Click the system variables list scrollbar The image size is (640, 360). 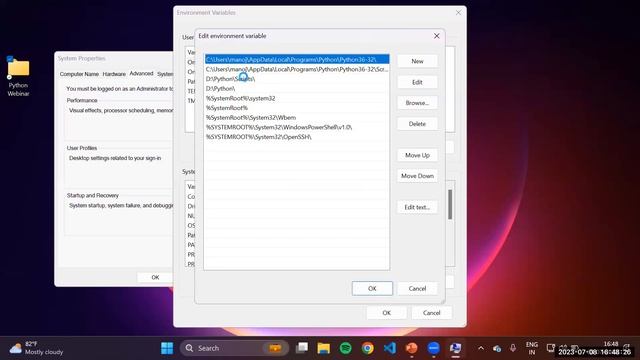coord(450,204)
